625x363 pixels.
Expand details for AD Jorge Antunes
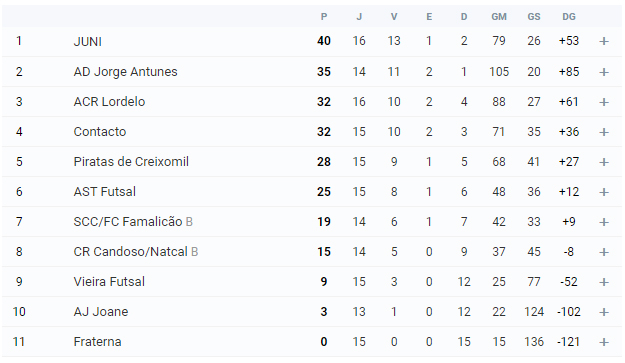tap(603, 72)
